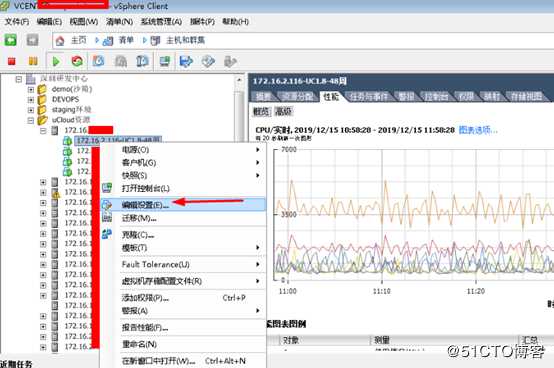Switch to the 存储视图 tab
Screen dimensions: 554x368
(526, 96)
